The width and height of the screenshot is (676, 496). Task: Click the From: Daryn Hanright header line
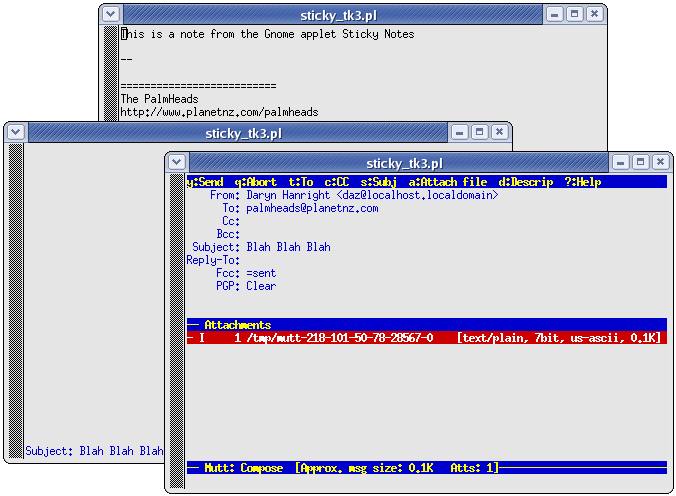pos(354,195)
